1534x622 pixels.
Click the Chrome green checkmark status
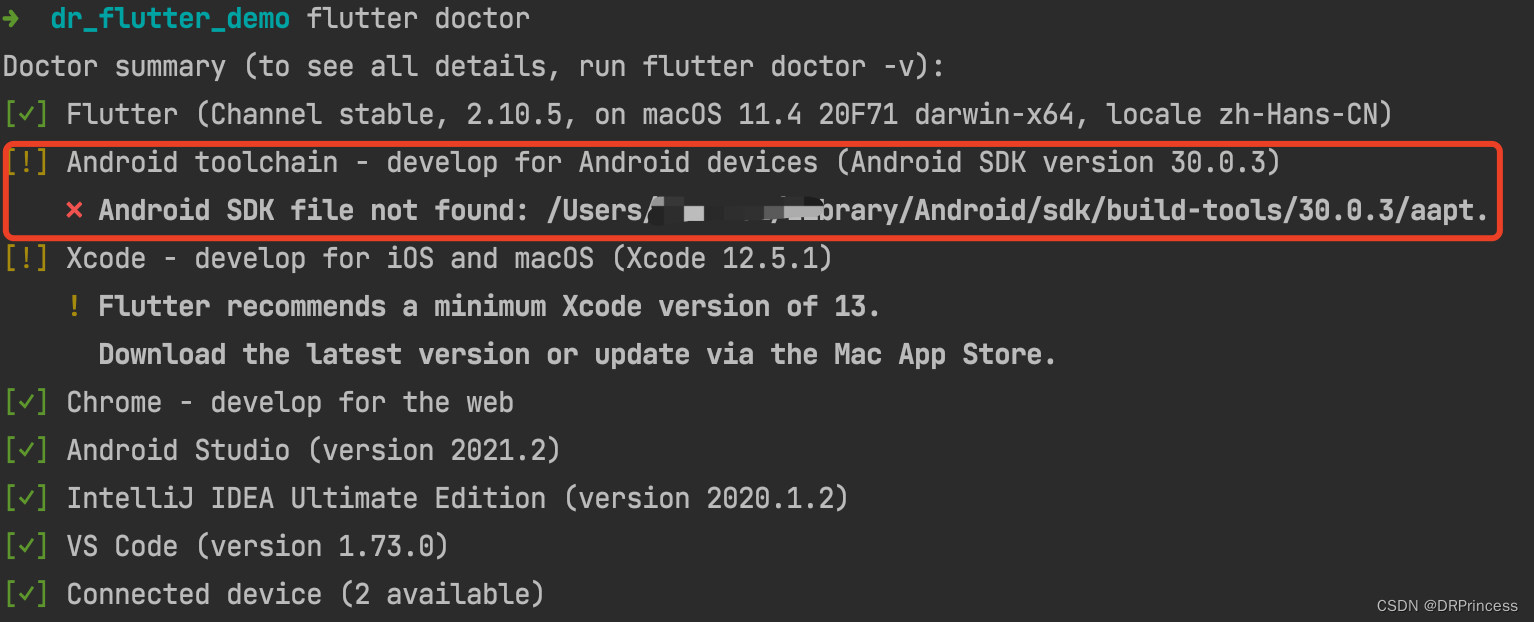click(26, 402)
